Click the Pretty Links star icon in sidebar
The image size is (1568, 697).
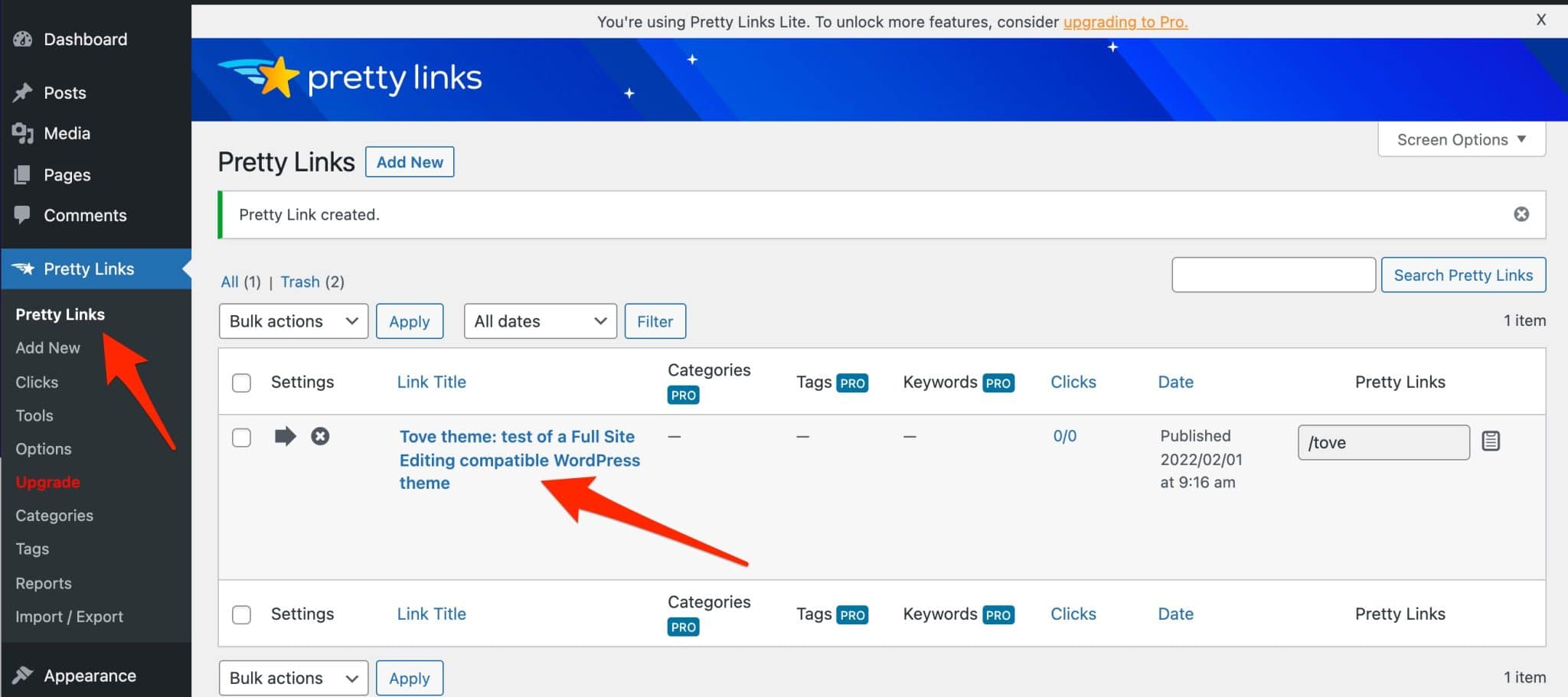point(24,269)
